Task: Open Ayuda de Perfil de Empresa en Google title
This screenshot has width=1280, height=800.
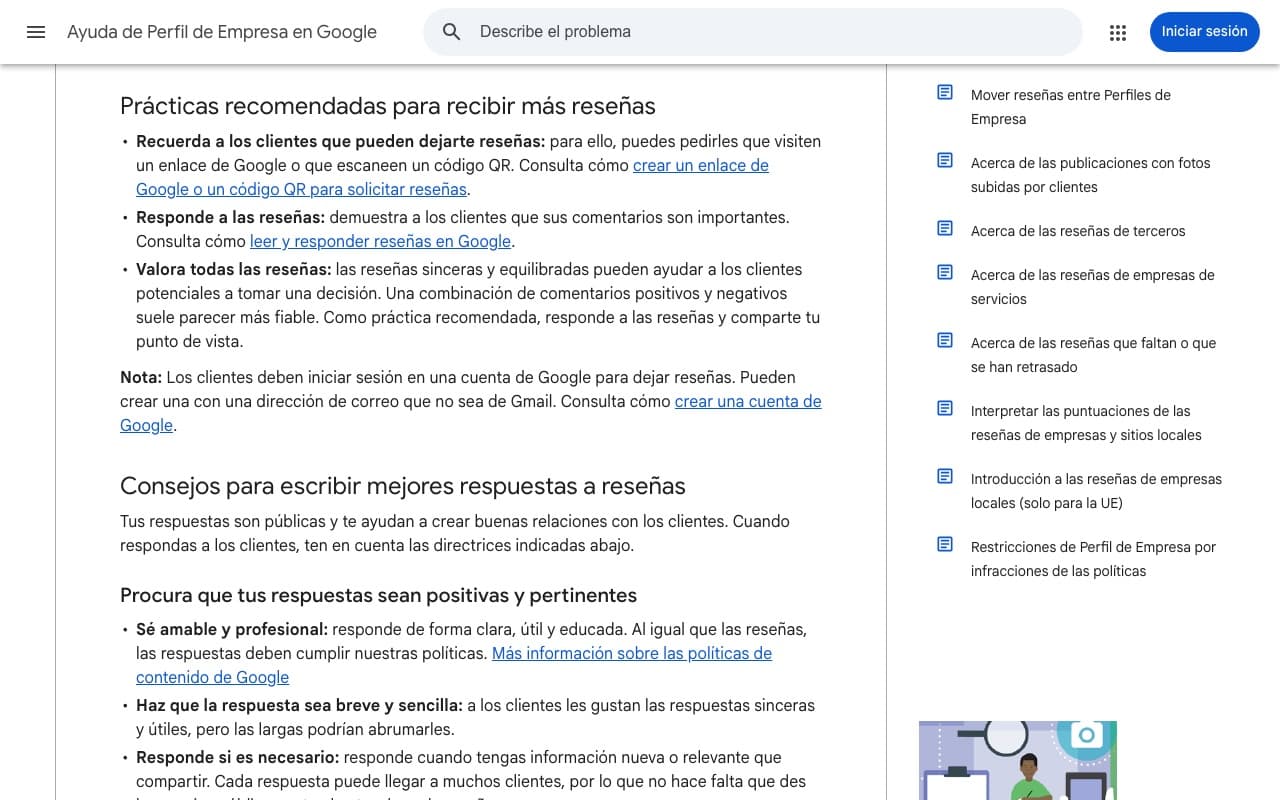Action: click(x=222, y=32)
